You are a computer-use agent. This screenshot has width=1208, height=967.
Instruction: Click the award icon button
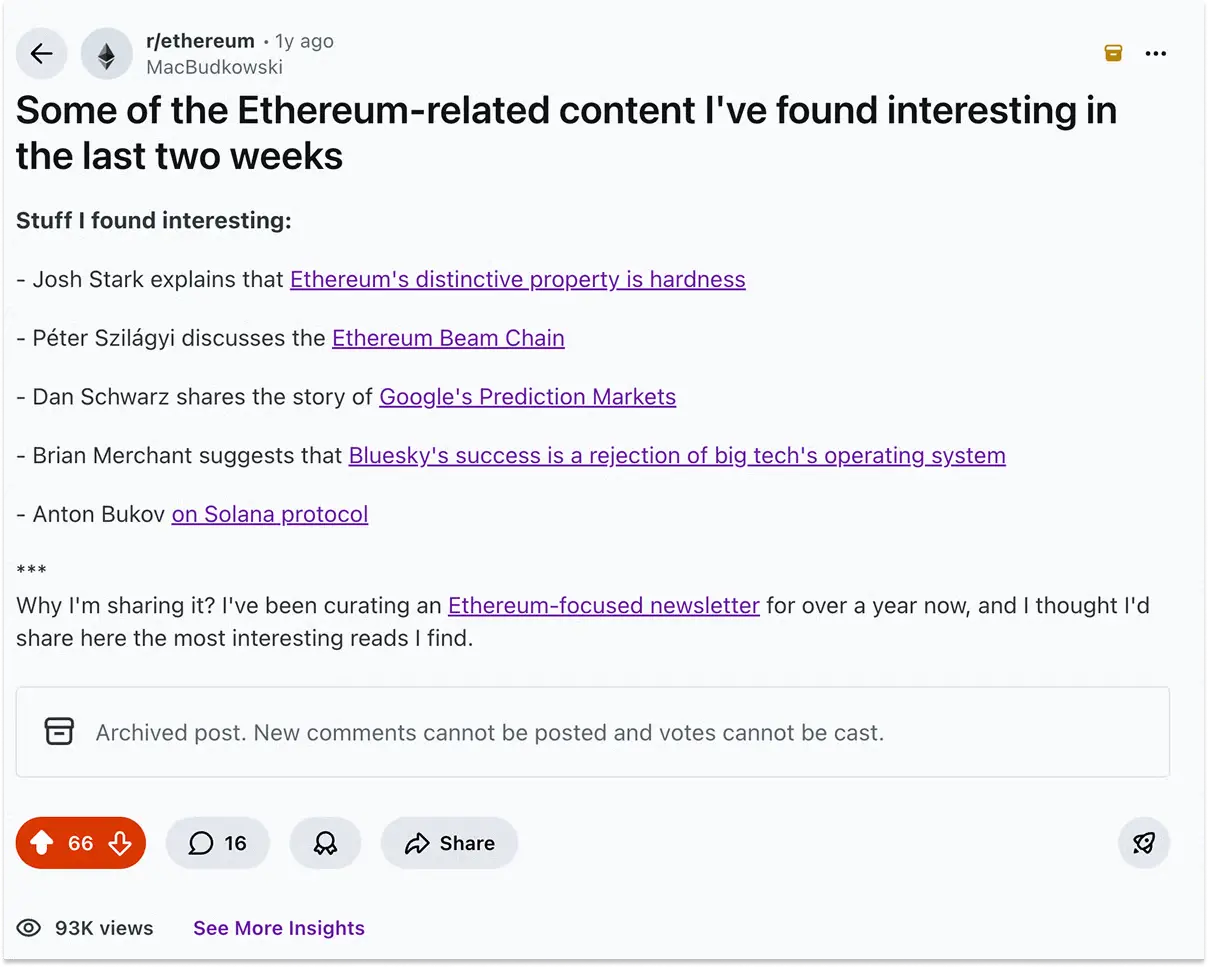point(325,843)
